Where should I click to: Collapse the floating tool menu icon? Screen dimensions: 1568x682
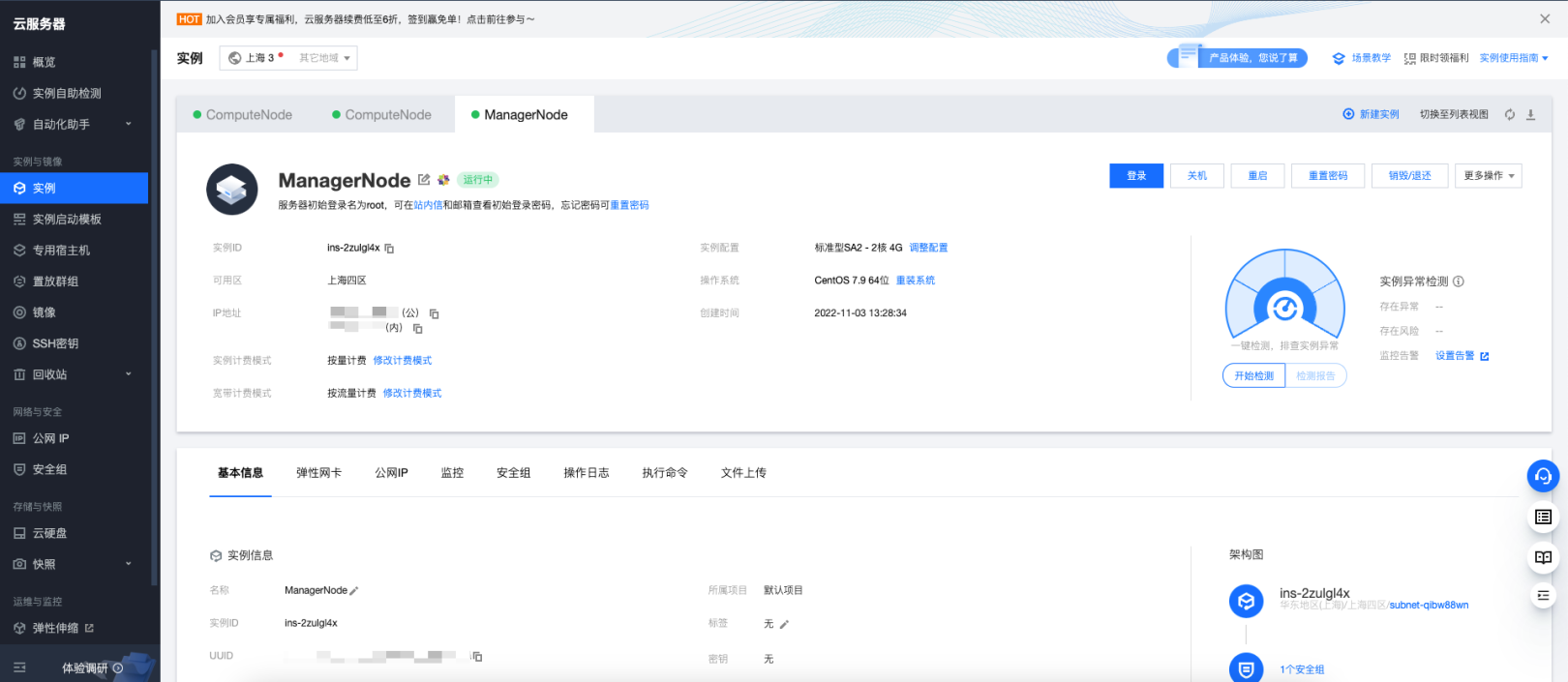tap(1543, 596)
